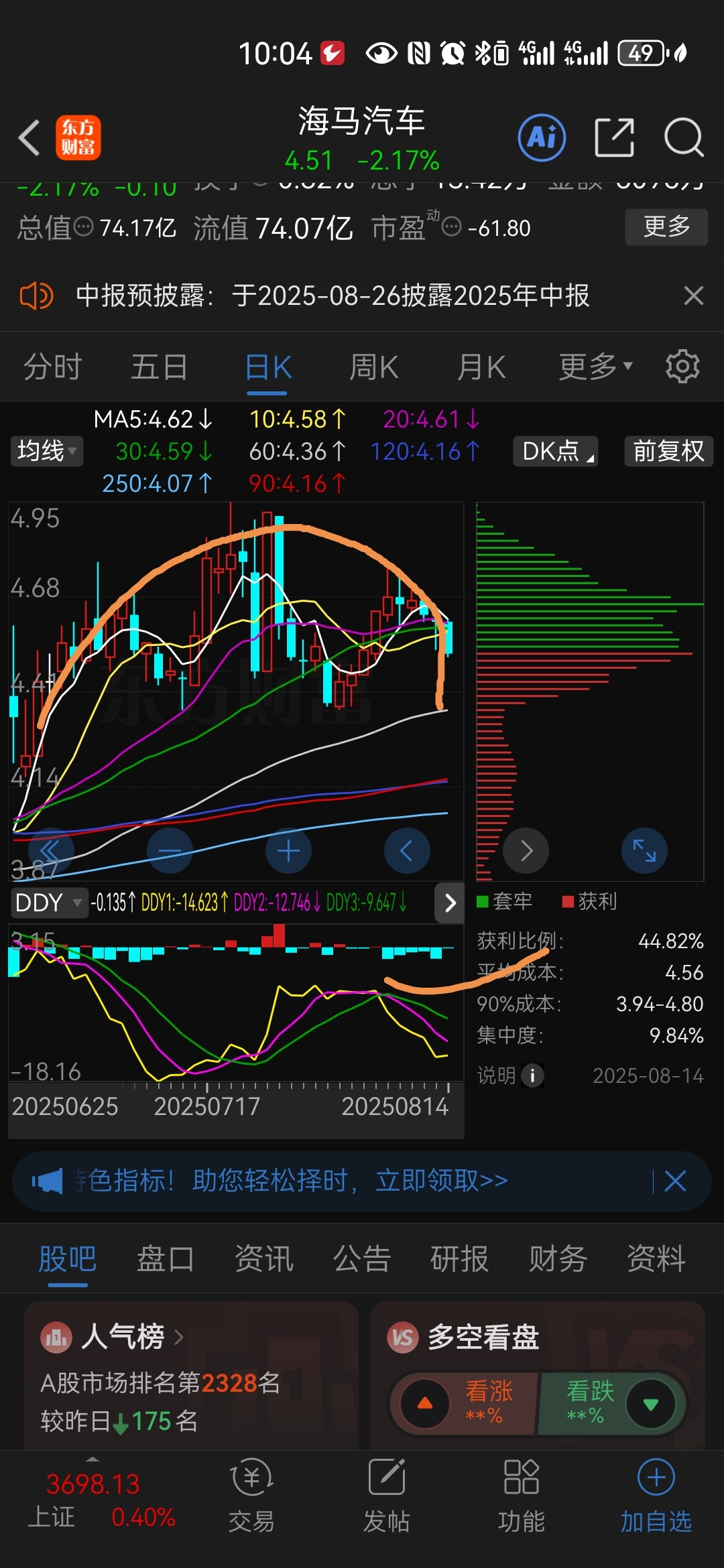The image size is (724, 1568).
Task: Open DK点 dropdown
Action: [555, 451]
